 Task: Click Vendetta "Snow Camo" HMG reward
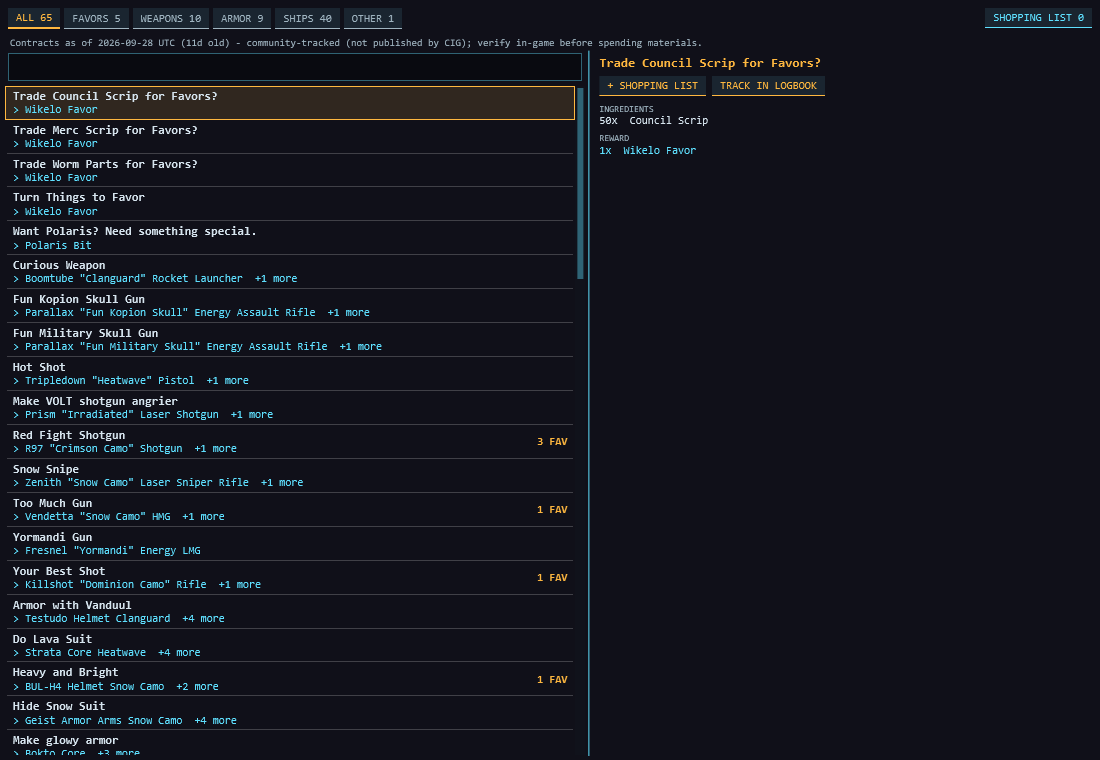pyautogui.click(x=98, y=516)
